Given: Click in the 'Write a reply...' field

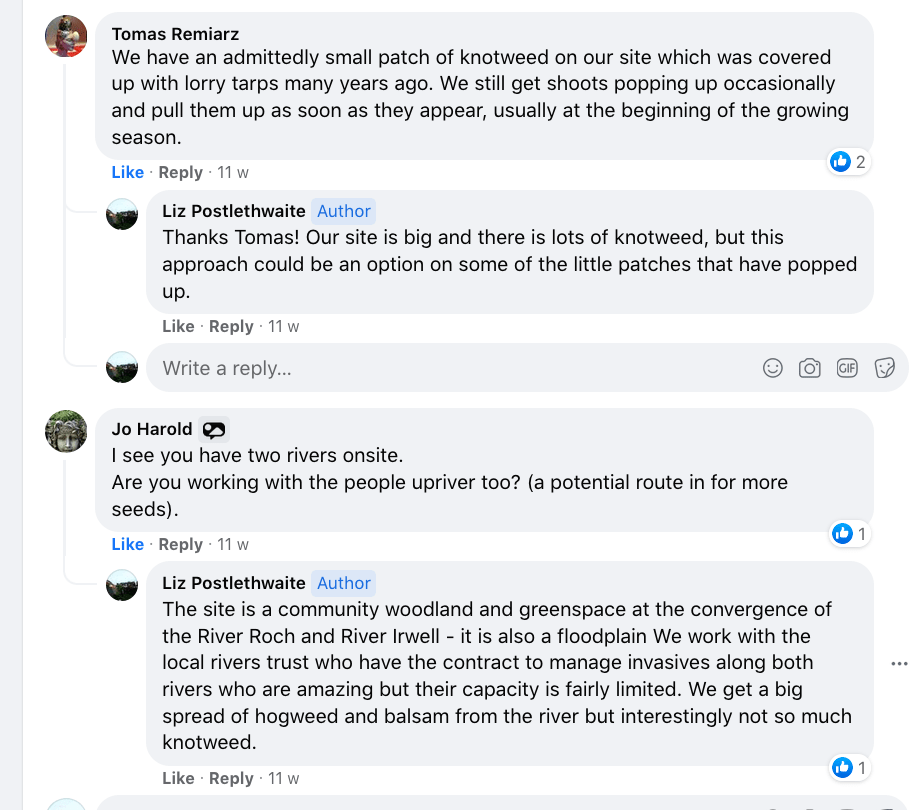Looking at the screenshot, I should pos(450,368).
